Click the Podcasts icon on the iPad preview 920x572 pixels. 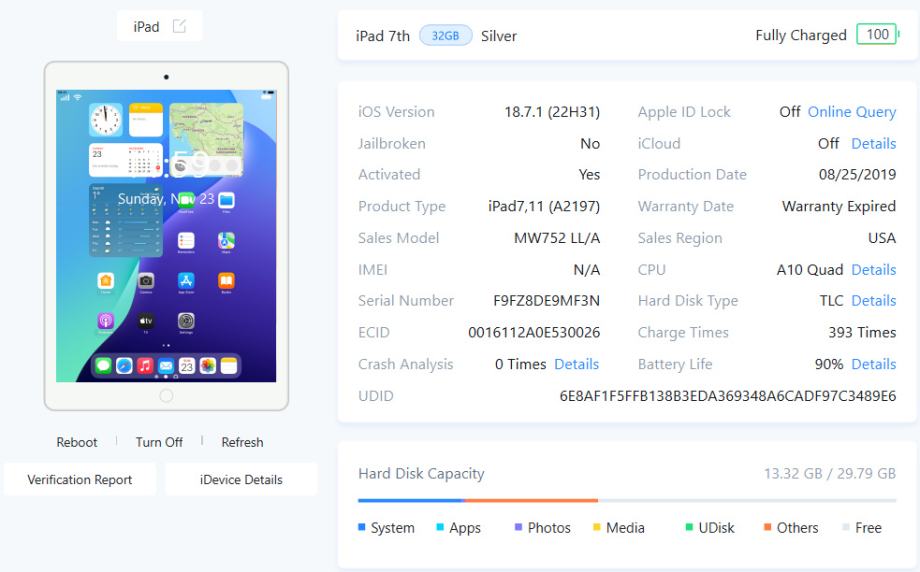click(x=106, y=321)
